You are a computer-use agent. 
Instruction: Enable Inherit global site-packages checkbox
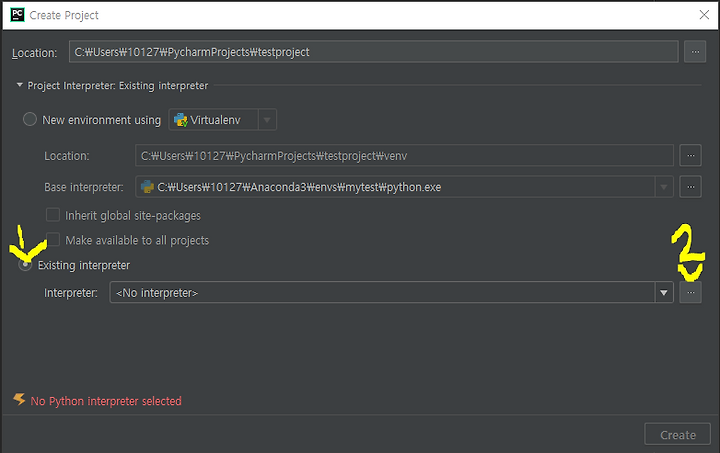coord(53,215)
